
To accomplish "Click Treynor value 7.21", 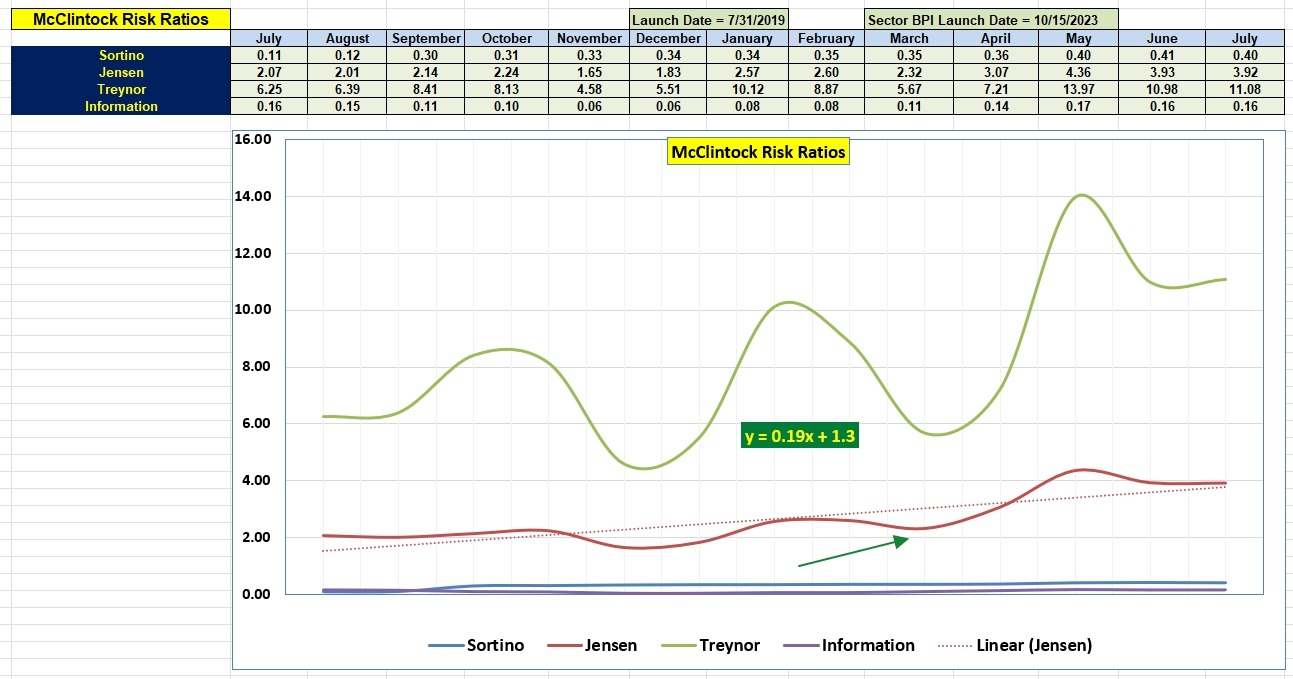I will click(x=996, y=89).
